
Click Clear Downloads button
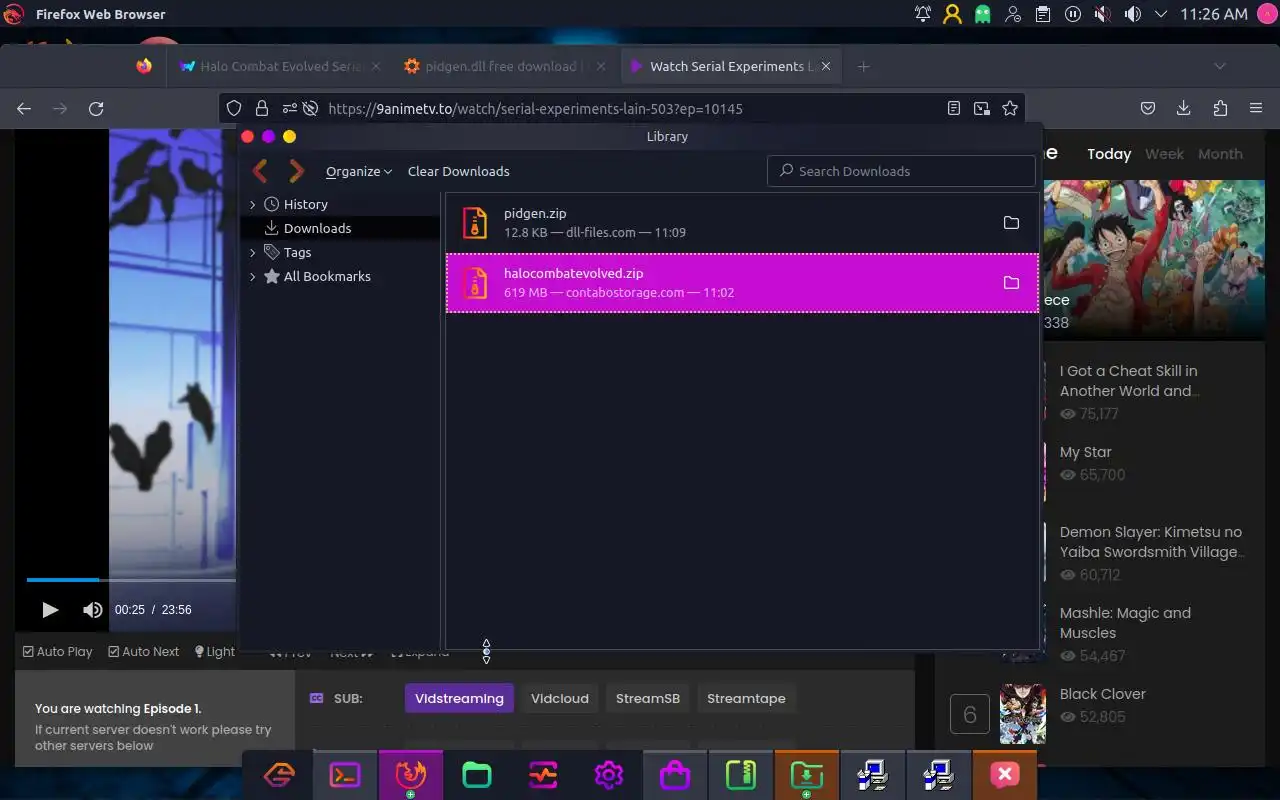click(458, 171)
